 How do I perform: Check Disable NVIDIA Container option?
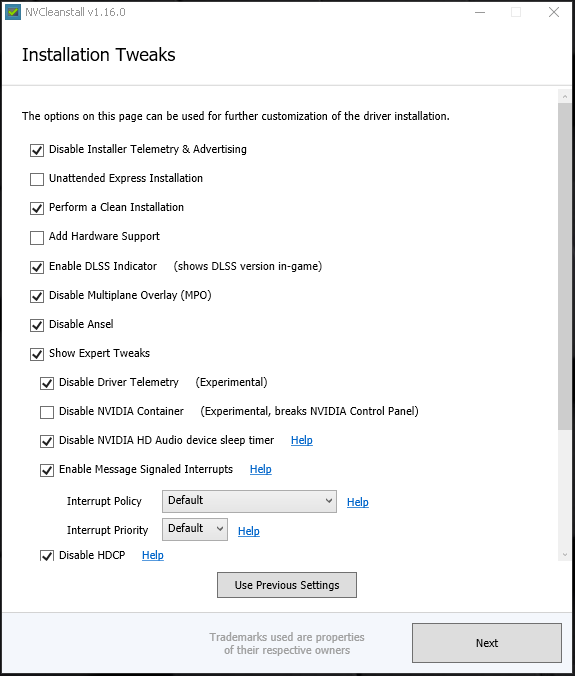pyautogui.click(x=47, y=412)
